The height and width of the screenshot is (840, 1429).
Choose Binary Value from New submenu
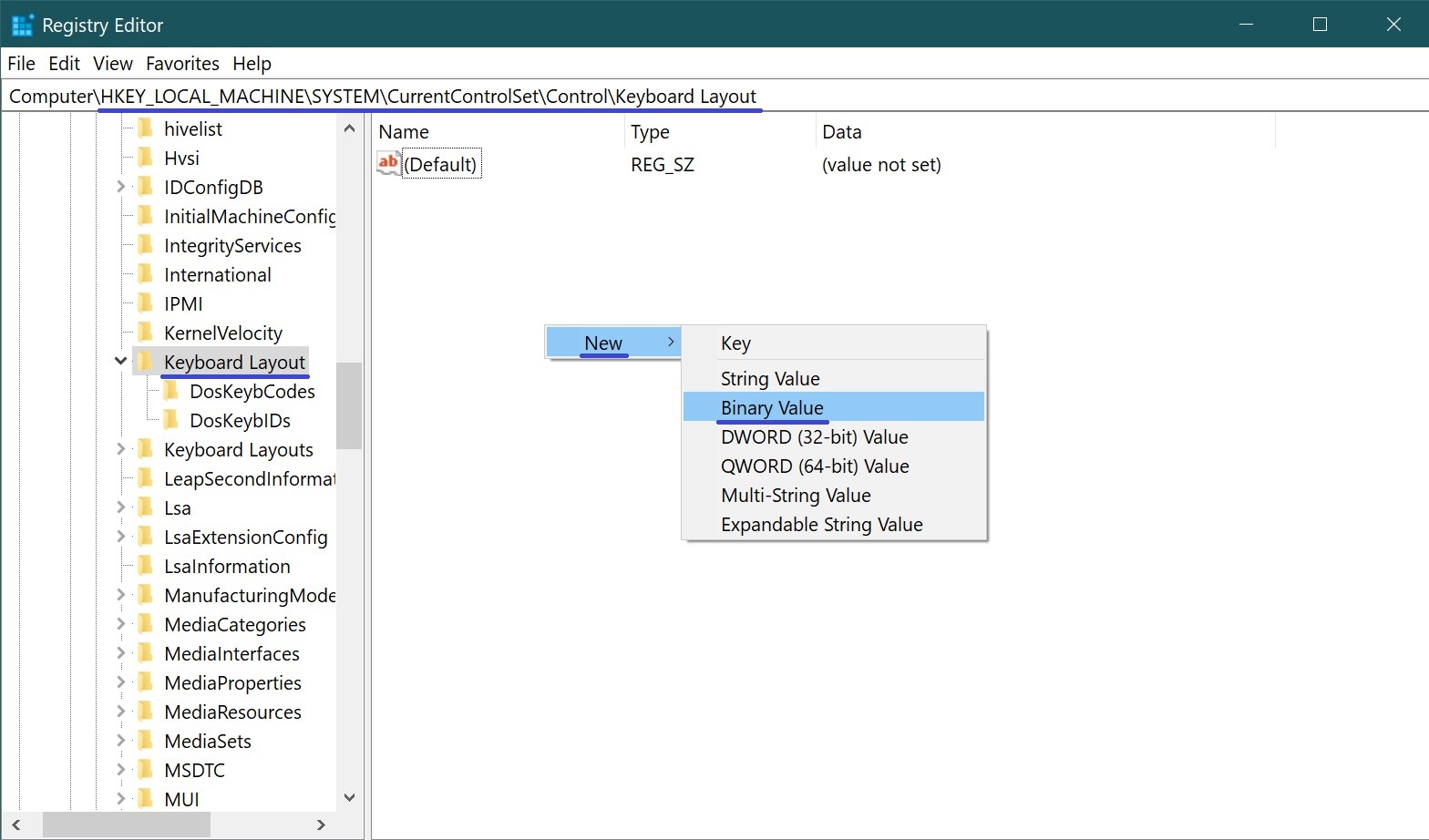pos(834,407)
